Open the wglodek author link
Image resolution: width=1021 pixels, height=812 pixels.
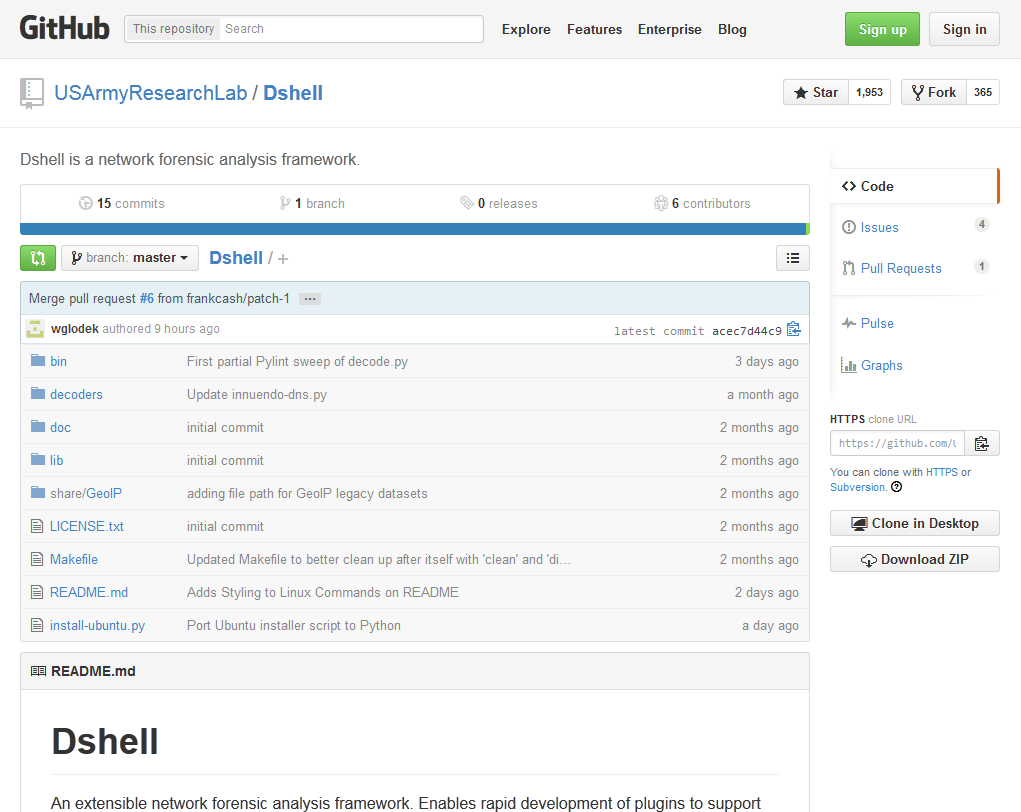click(x=75, y=329)
